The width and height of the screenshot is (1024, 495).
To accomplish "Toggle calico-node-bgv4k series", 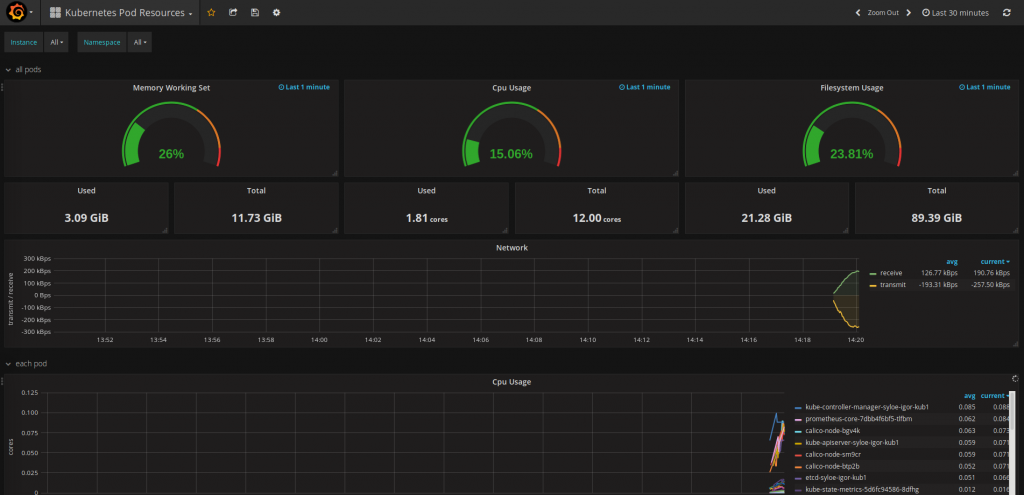I will coord(832,431).
